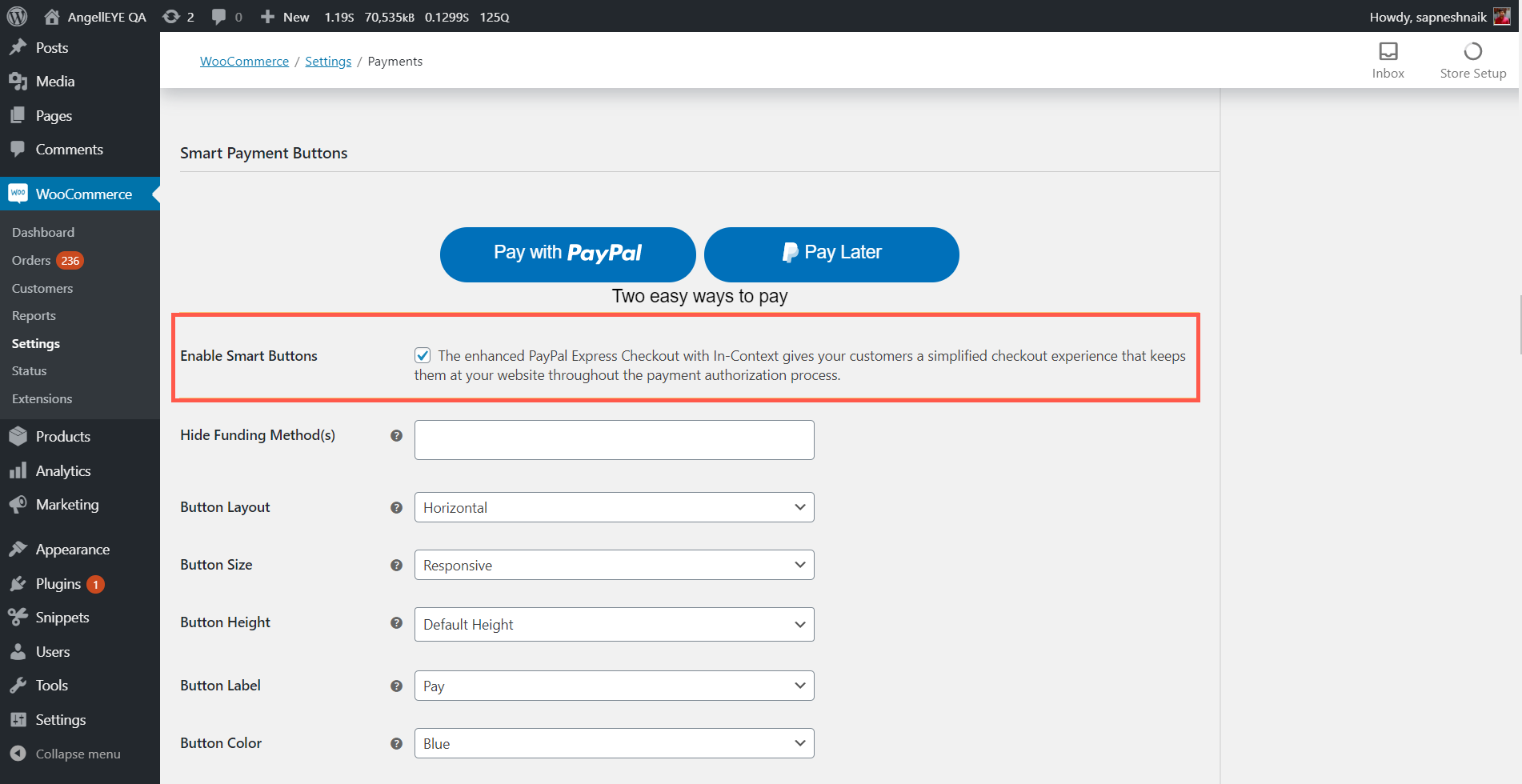Screen dimensions: 1522x784
Task: Click the WordPress logo icon
Action: 17,17
